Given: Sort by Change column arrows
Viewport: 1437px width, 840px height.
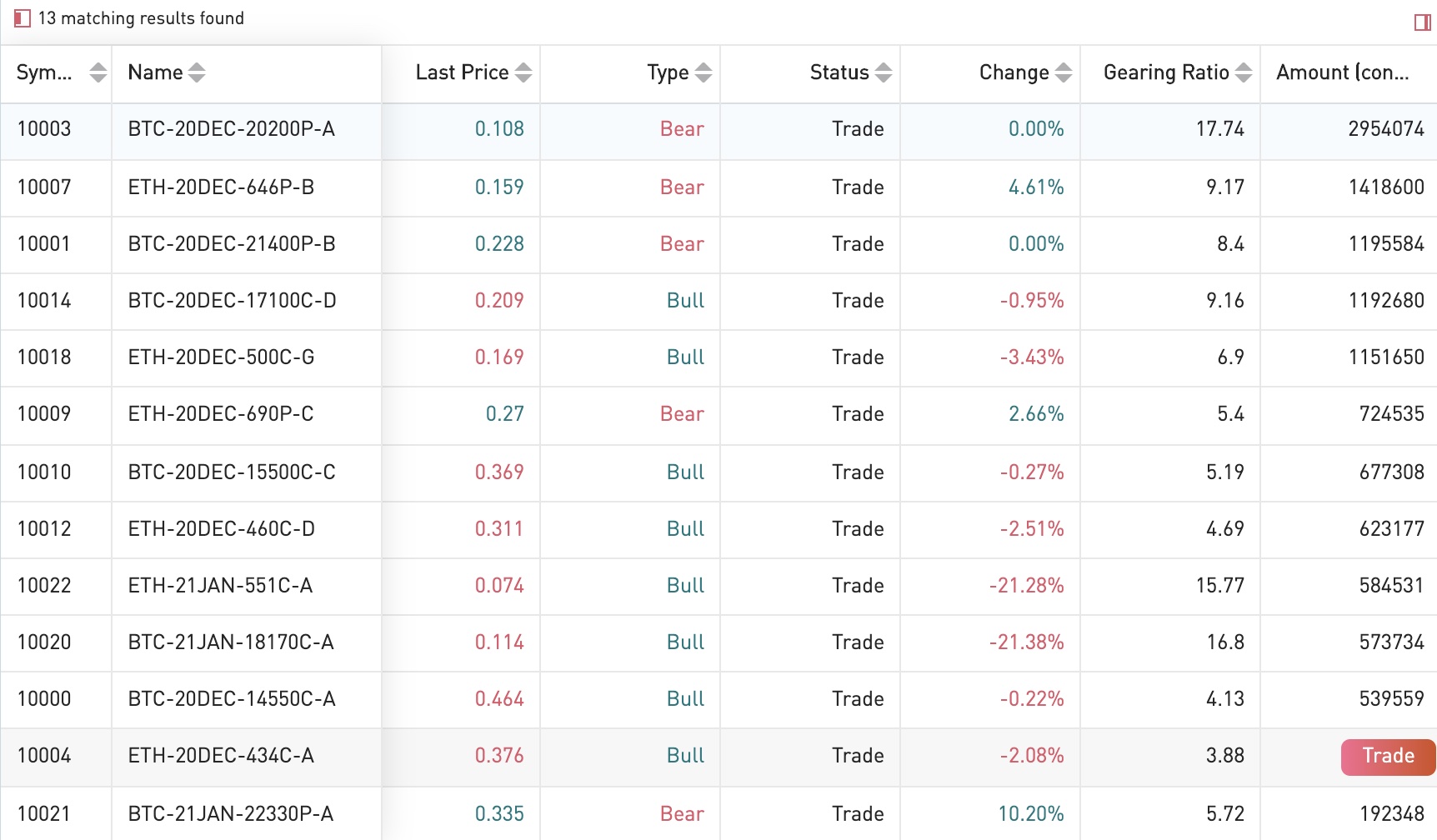Looking at the screenshot, I should tap(1064, 72).
